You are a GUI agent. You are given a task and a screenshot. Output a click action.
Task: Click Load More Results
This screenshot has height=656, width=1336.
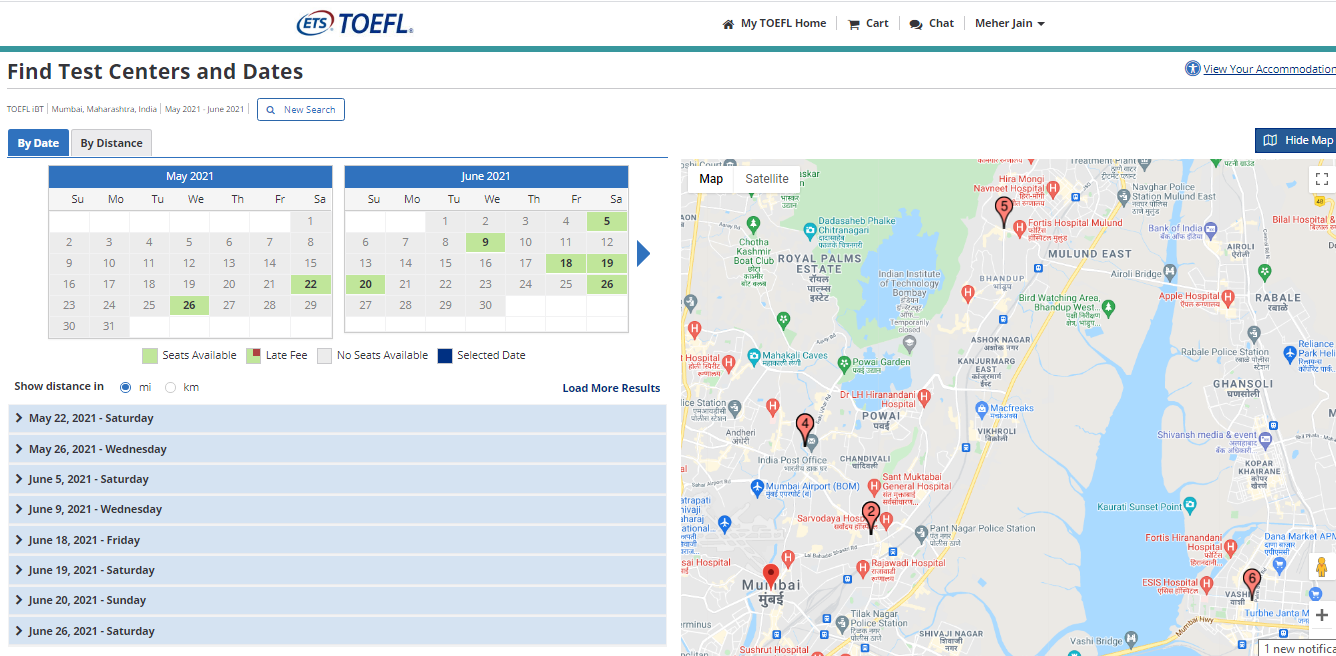coord(611,388)
